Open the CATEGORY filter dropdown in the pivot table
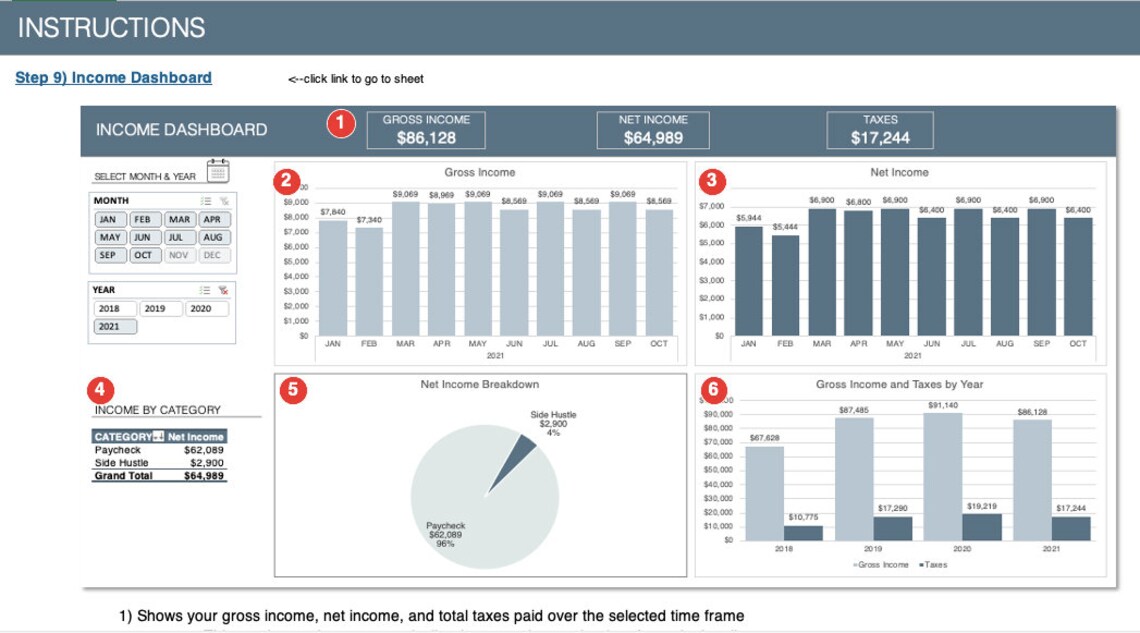Screen dimensions: 1140x633 click(158, 436)
